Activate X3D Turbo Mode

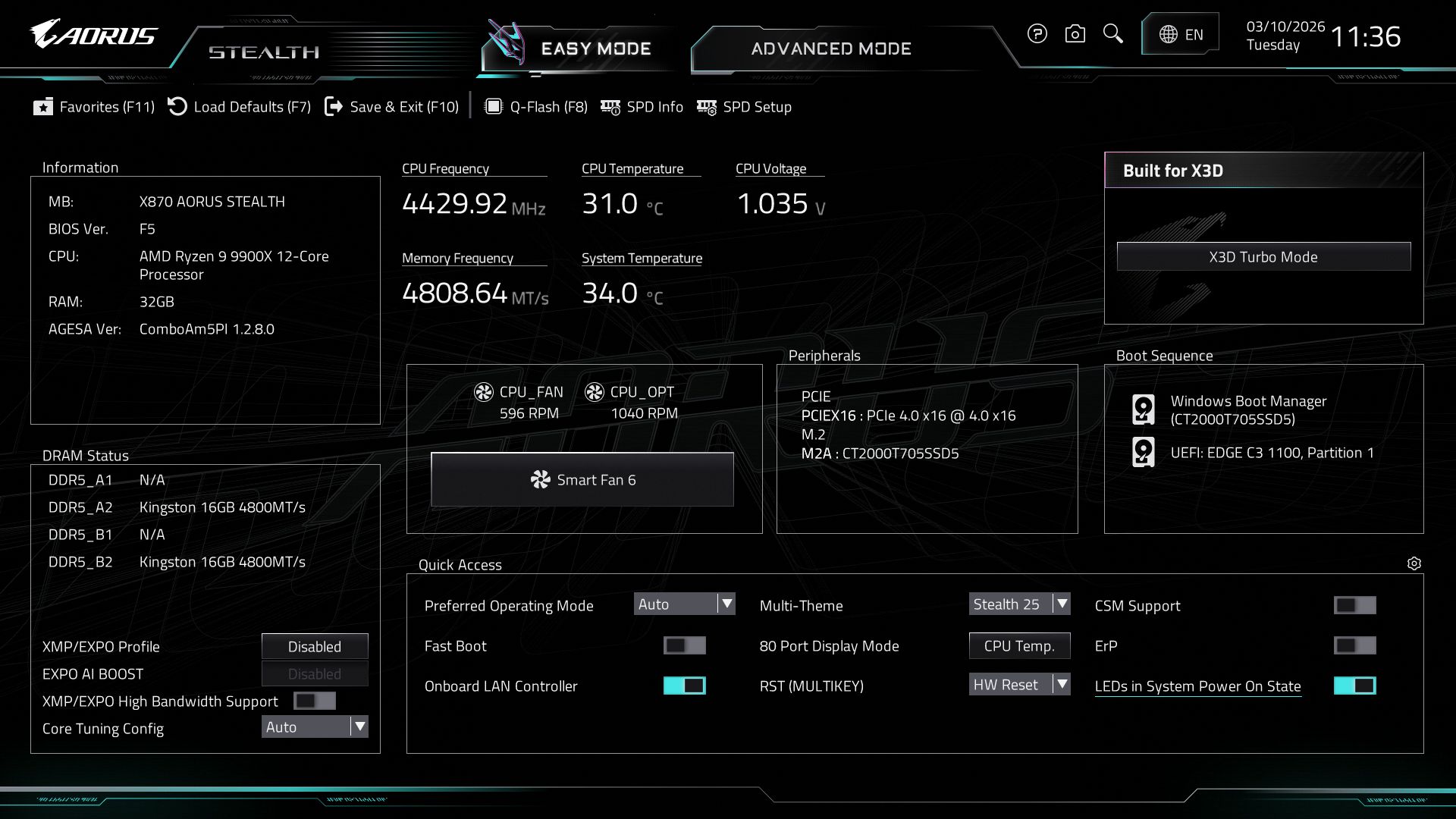[x=1263, y=256]
